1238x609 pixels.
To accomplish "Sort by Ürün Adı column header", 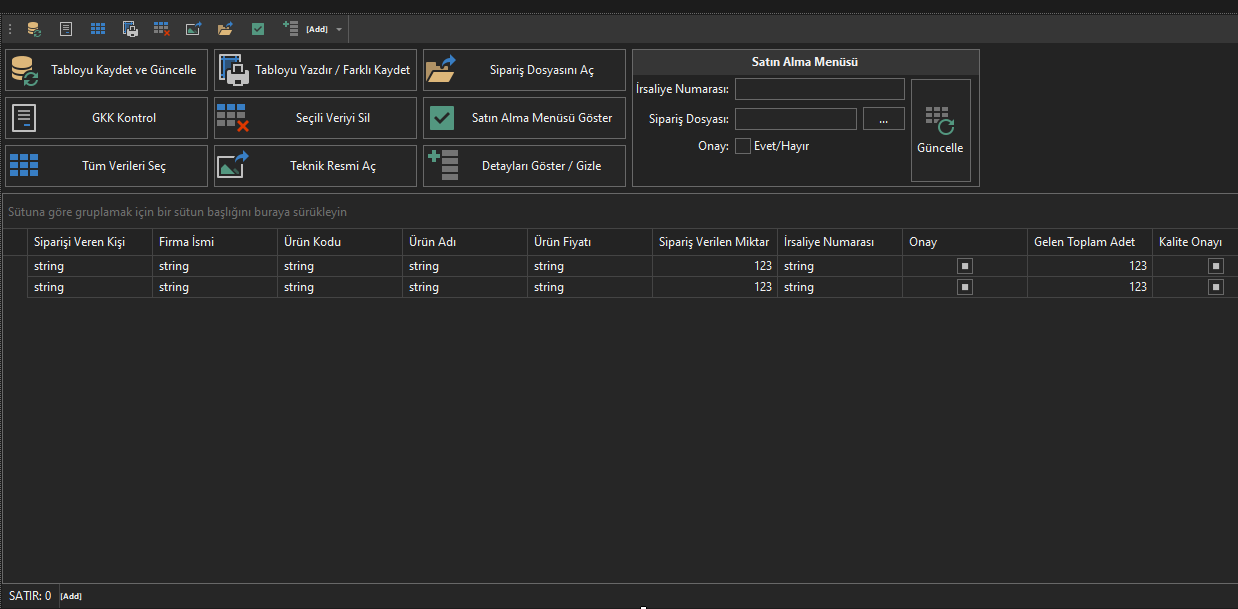I will coord(465,242).
